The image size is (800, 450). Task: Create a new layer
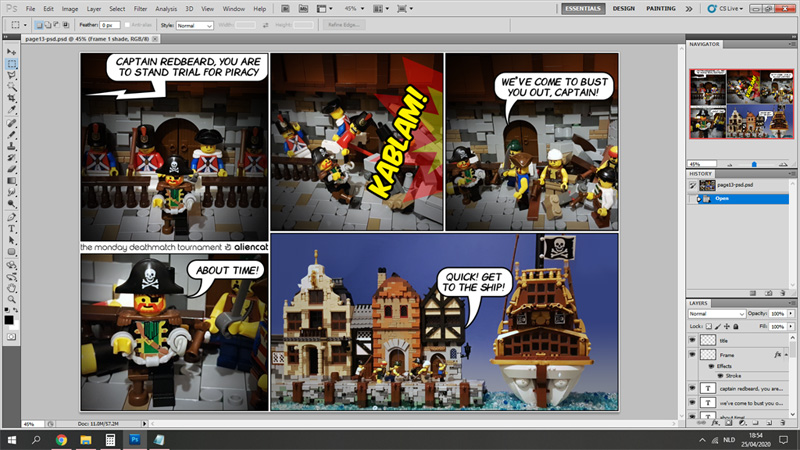click(x=769, y=423)
